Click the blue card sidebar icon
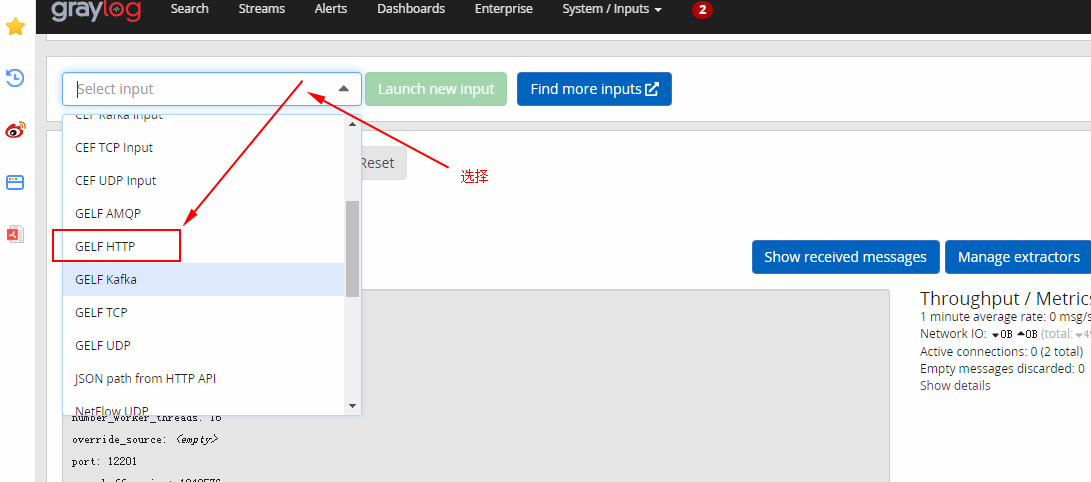Image resolution: width=1091 pixels, height=482 pixels. pyautogui.click(x=15, y=182)
